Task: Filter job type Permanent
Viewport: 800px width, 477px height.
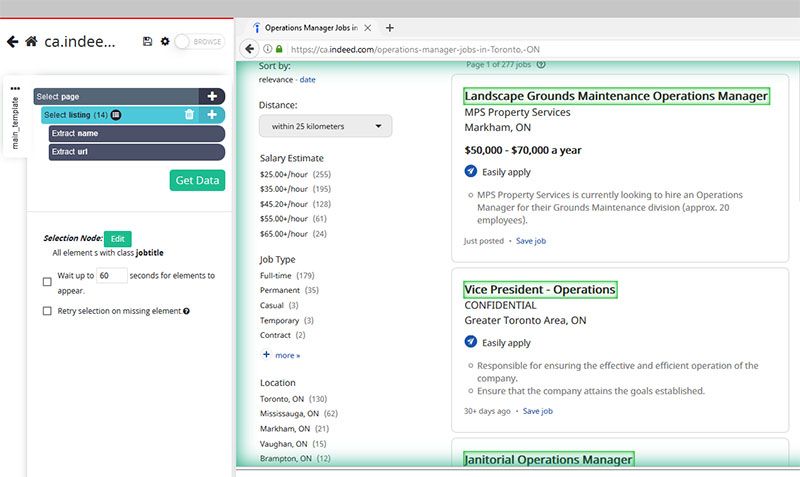Action: [x=280, y=290]
